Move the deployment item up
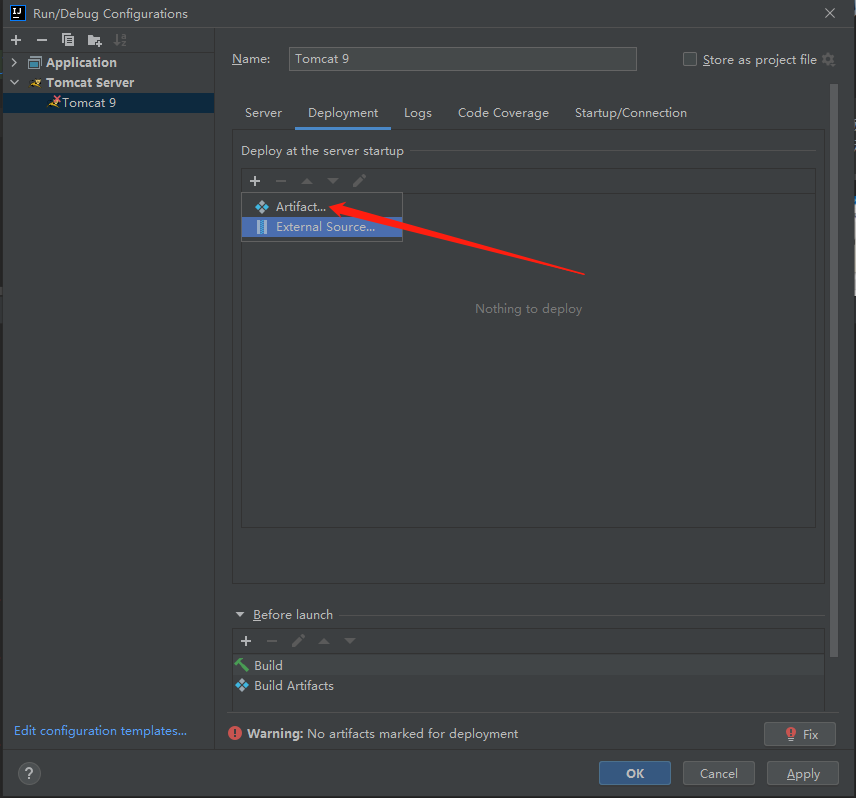 pyautogui.click(x=307, y=181)
